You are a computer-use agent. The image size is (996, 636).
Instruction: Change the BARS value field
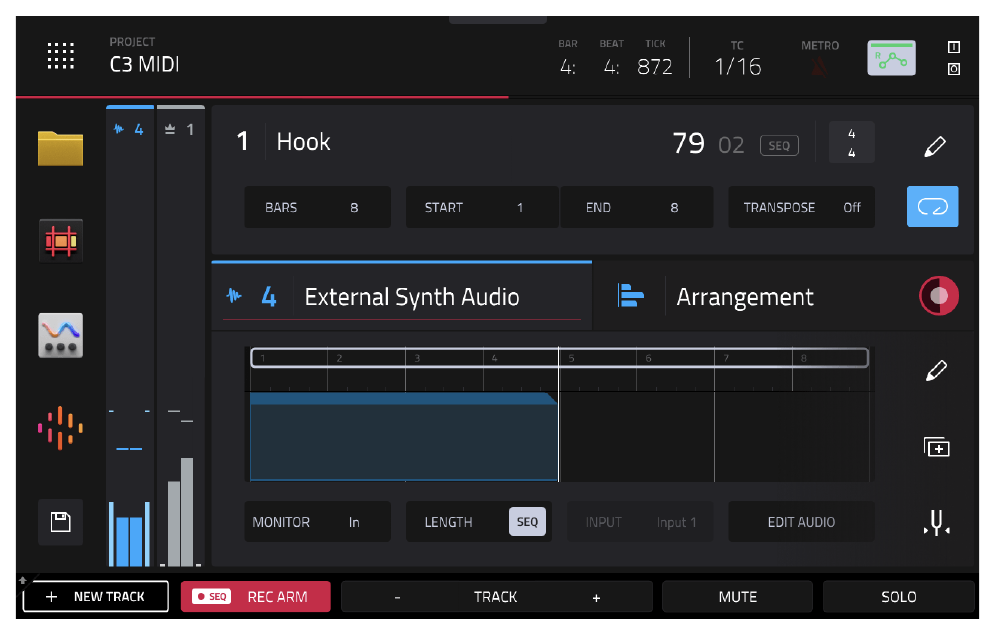click(318, 207)
